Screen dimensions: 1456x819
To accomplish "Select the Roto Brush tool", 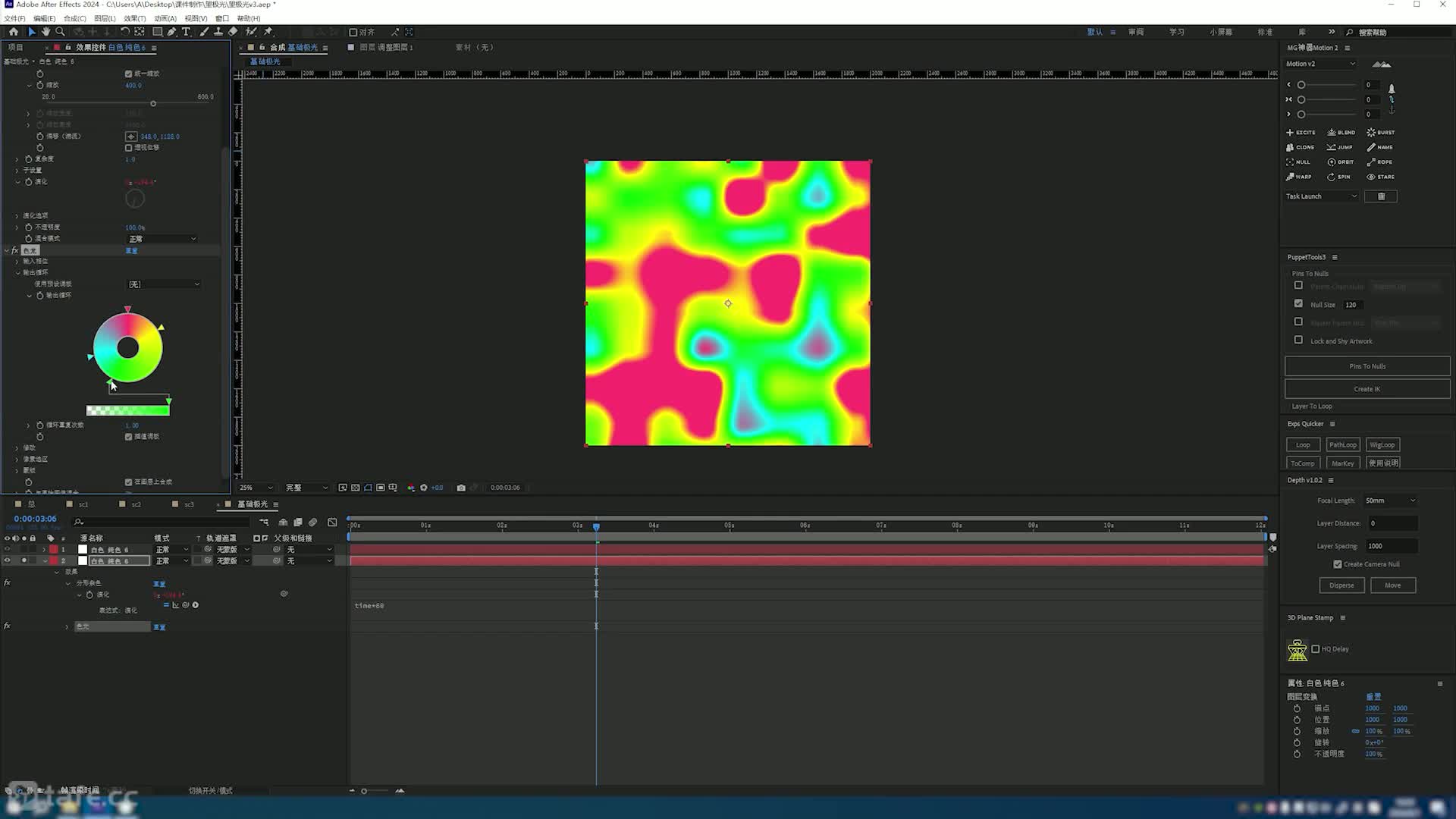I will (251, 32).
